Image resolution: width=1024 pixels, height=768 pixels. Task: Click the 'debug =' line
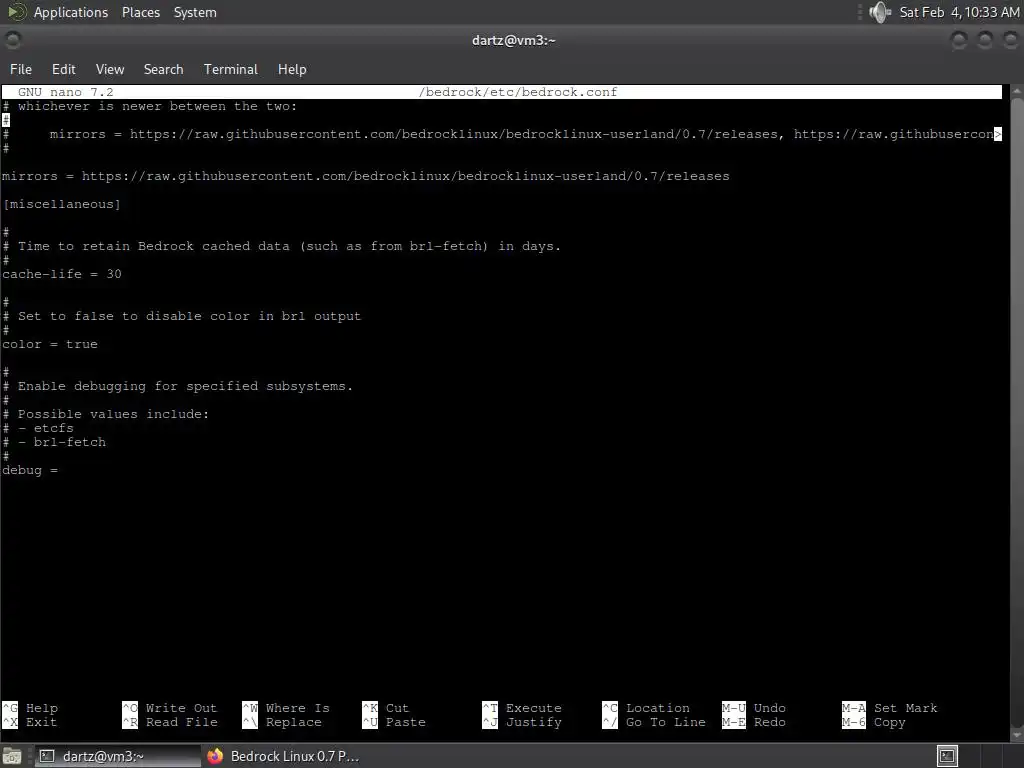coord(30,470)
